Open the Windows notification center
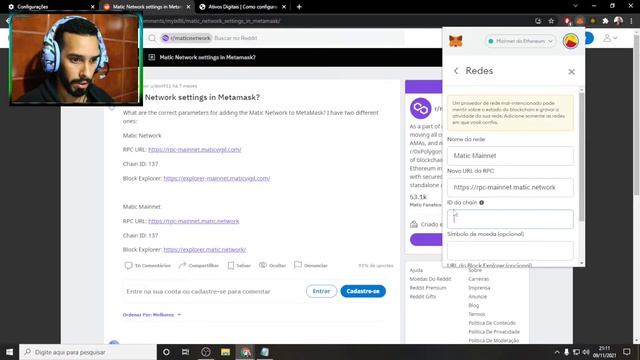Image resolution: width=640 pixels, height=360 pixels. 627,352
